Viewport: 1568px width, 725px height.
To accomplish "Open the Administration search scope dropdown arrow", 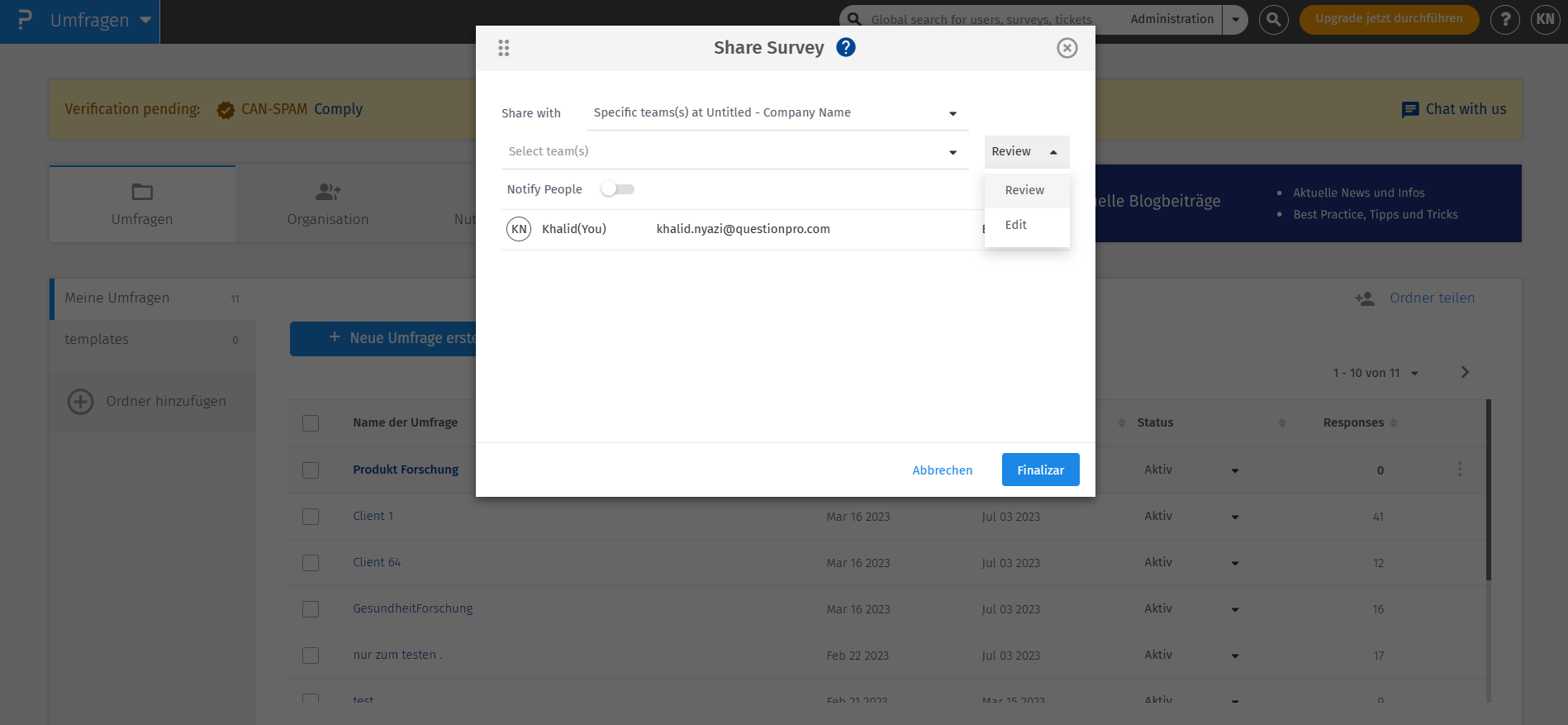I will pos(1235,19).
